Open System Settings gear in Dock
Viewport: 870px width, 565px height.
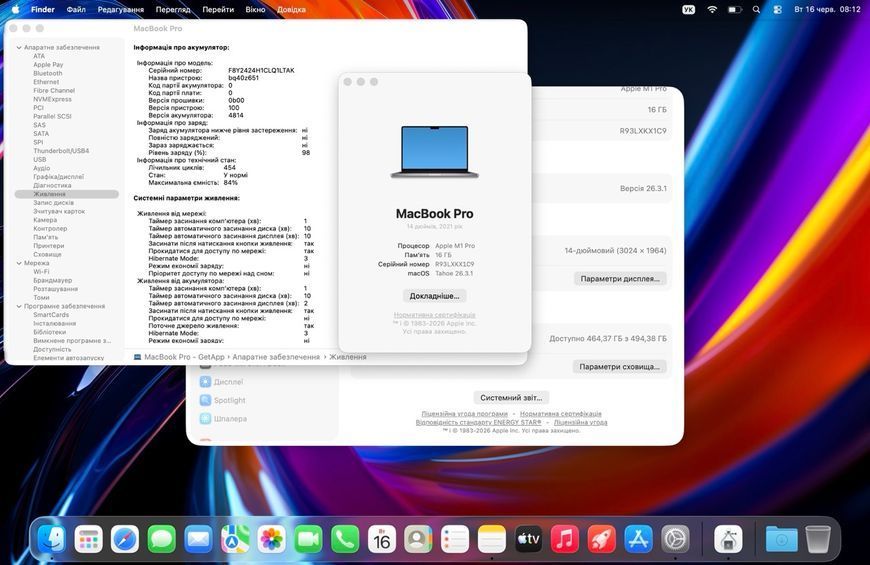tap(675, 538)
